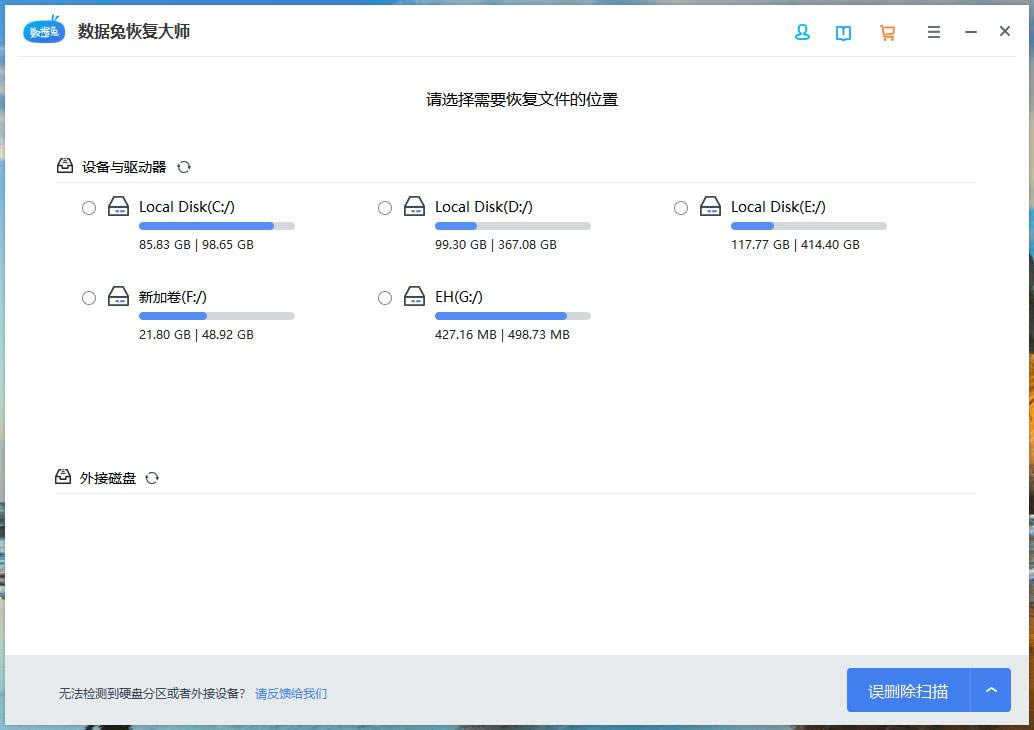The height and width of the screenshot is (730, 1034).
Task: Click the EH(G:/) label
Action: [x=459, y=297]
